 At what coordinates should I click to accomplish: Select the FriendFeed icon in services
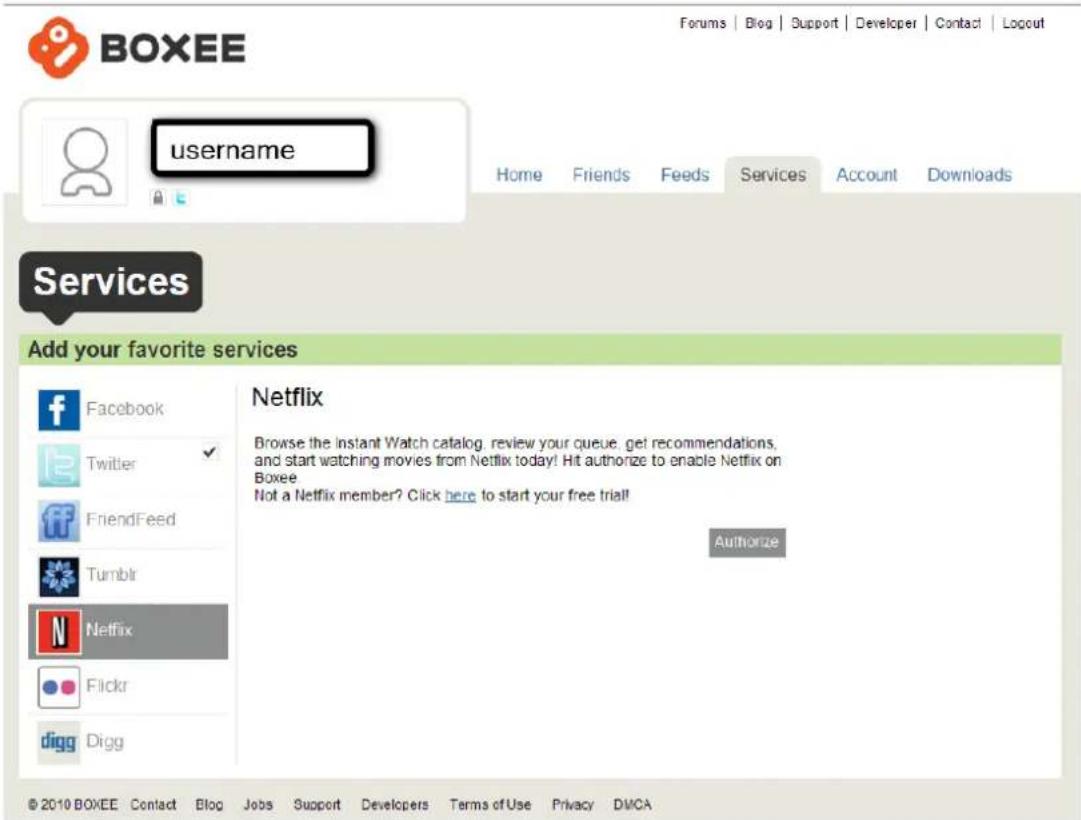[59, 521]
